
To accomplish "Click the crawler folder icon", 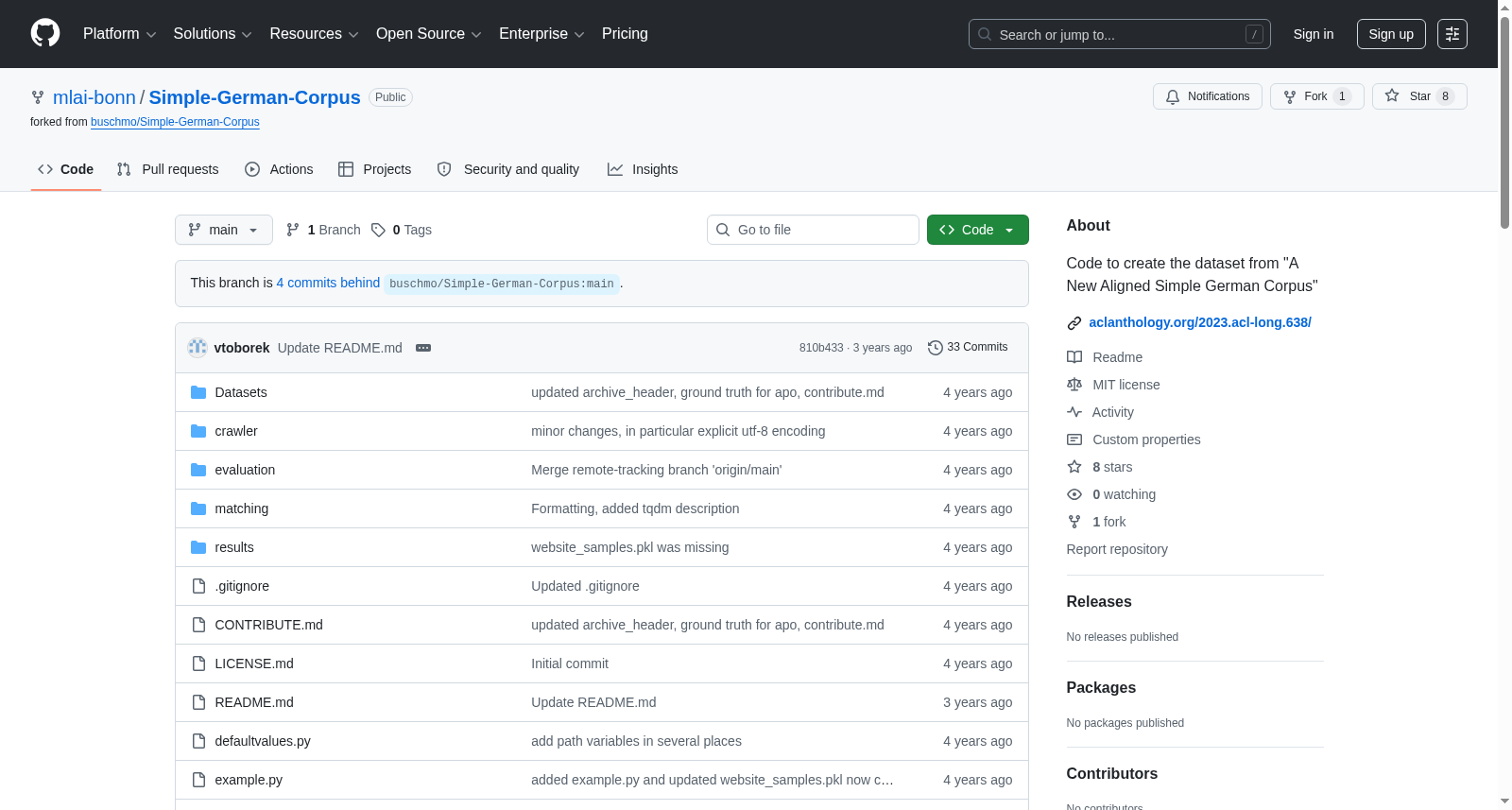I will coord(198,431).
